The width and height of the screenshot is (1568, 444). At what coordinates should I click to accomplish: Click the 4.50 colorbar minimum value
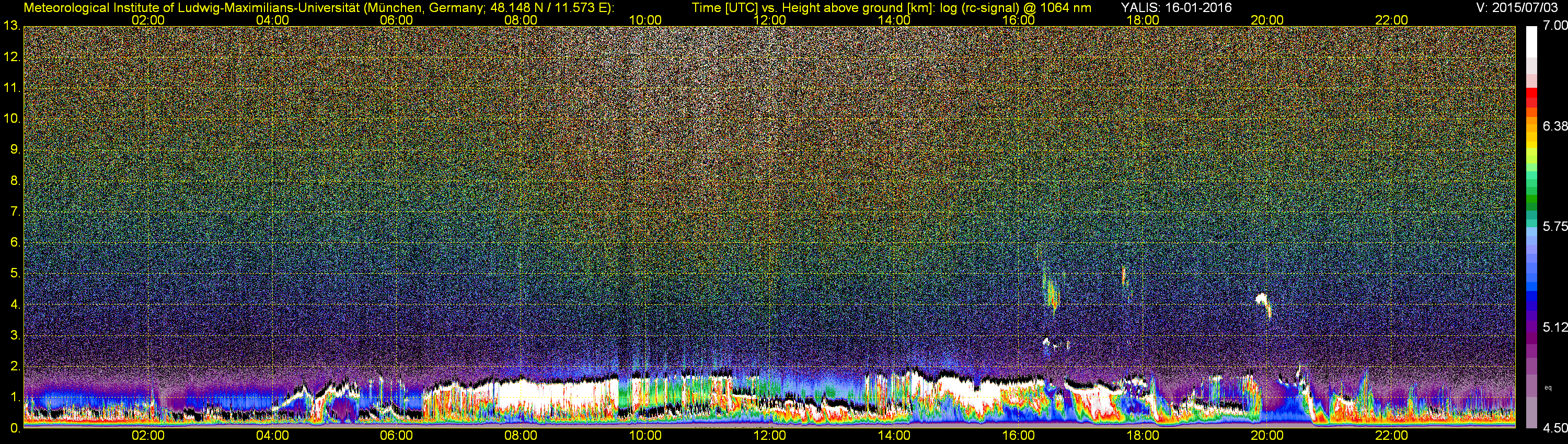(x=1554, y=428)
